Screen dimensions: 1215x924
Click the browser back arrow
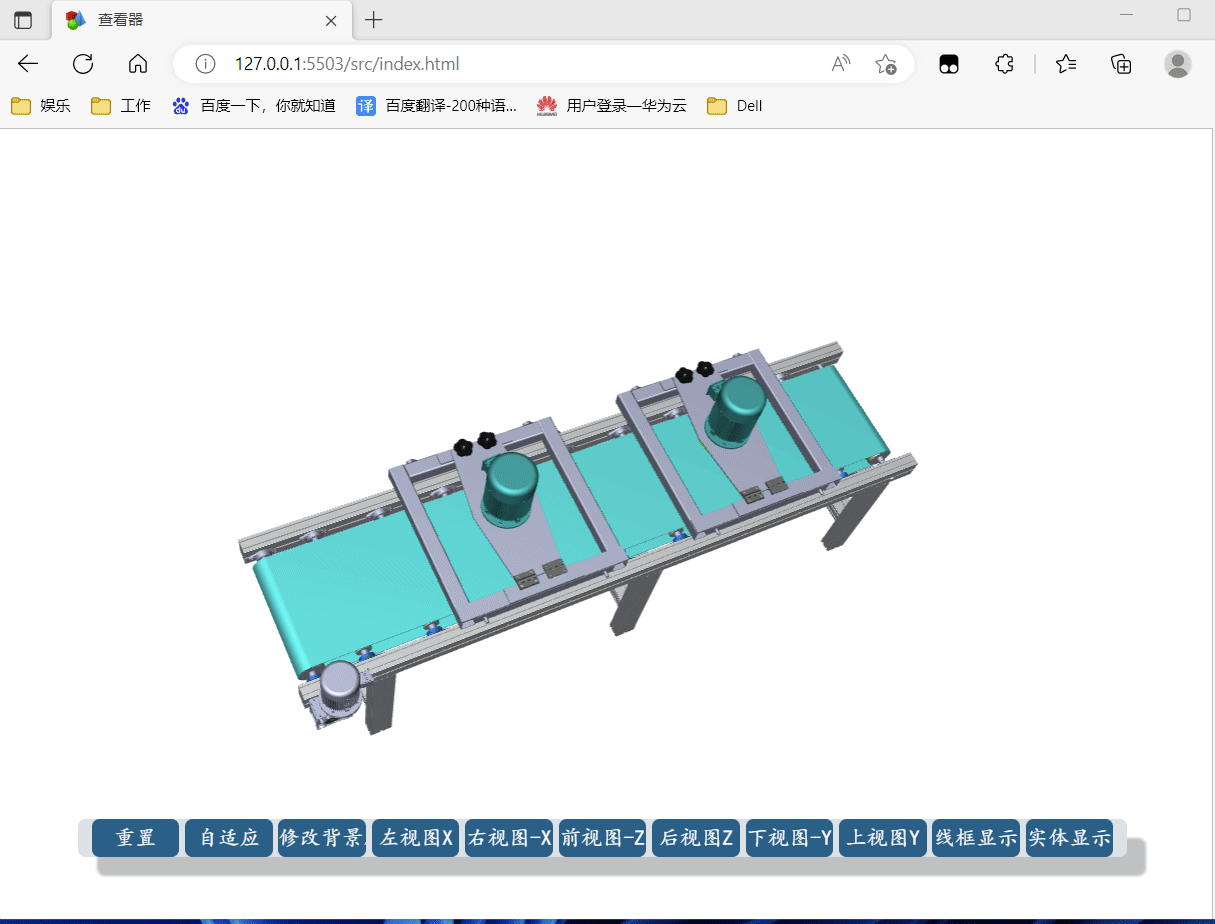click(x=28, y=64)
